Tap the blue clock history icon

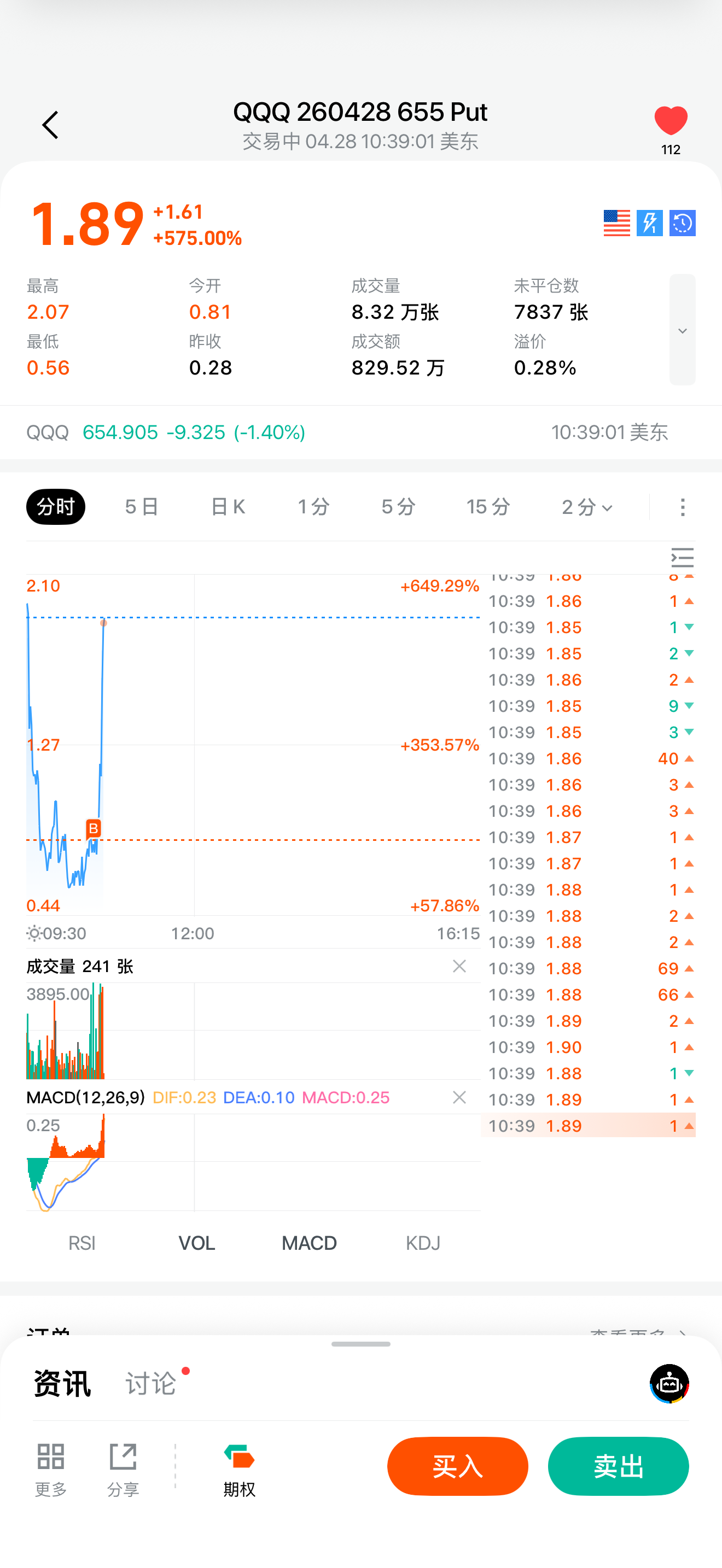682,223
